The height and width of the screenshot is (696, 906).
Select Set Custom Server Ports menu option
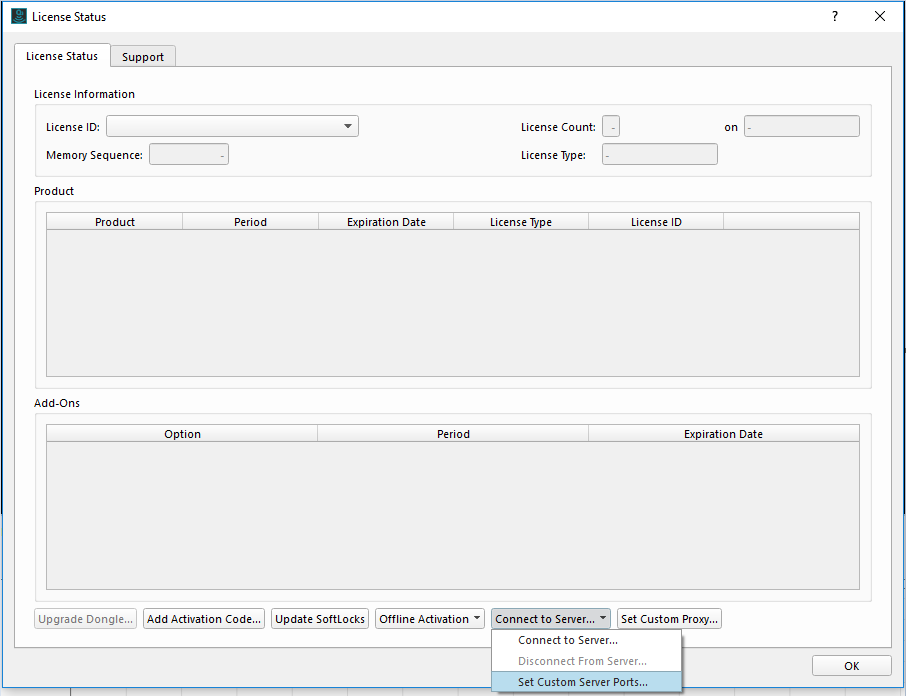click(583, 682)
